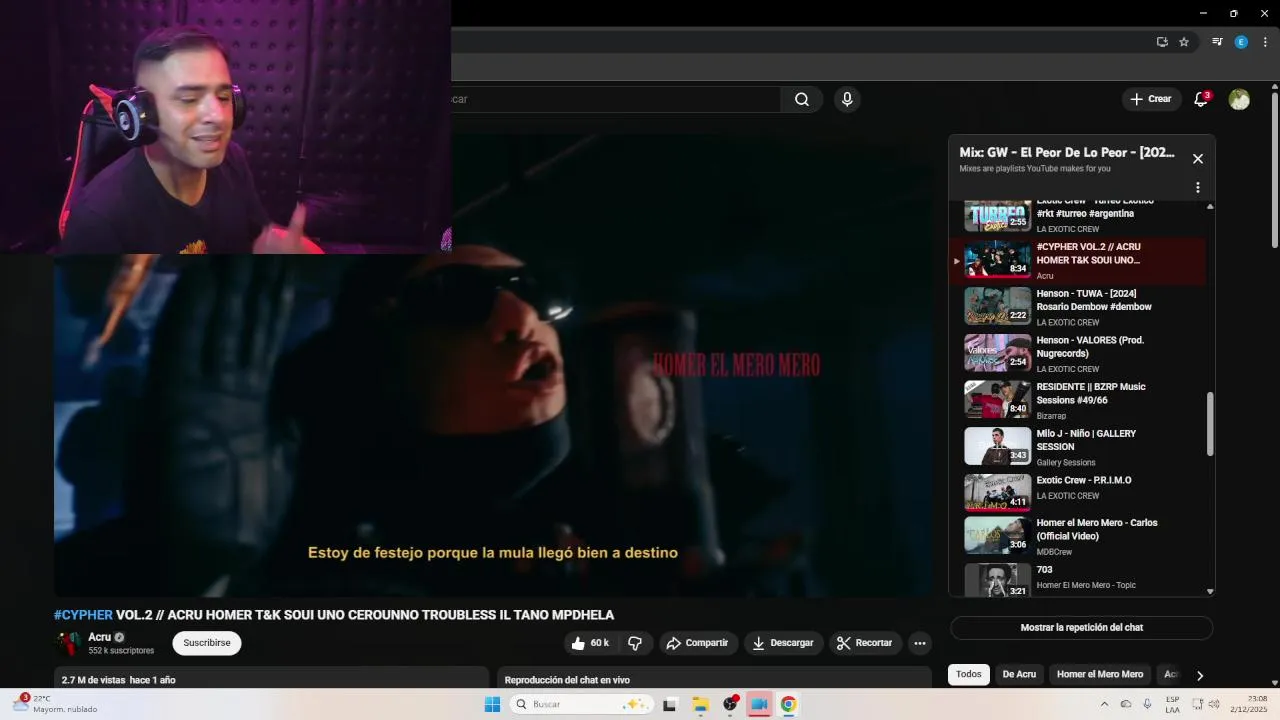Click the microphone tray icon
Screen dimensions: 1280x720
pyautogui.click(x=1147, y=704)
